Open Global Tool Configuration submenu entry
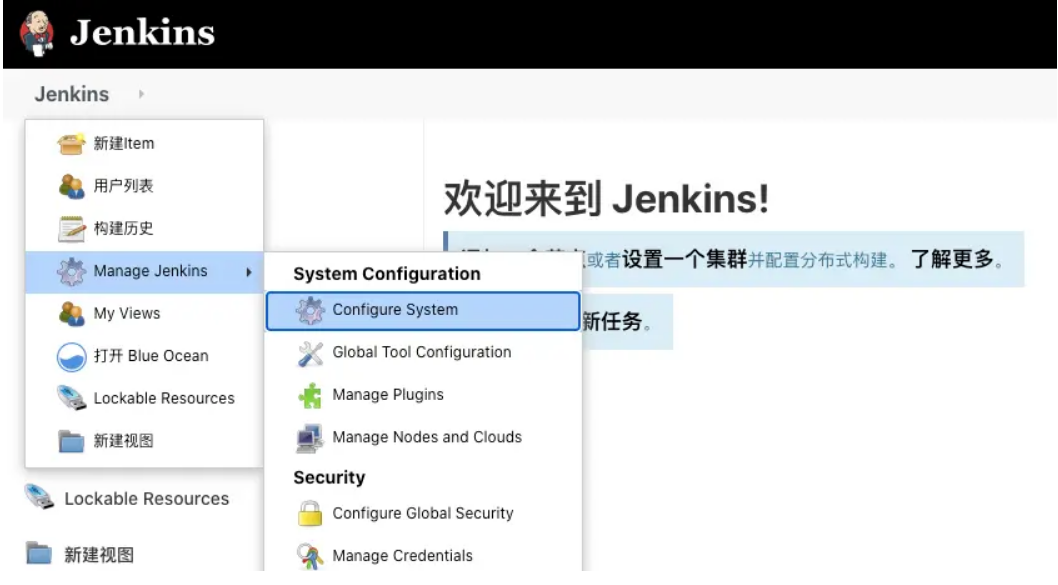 pos(423,353)
